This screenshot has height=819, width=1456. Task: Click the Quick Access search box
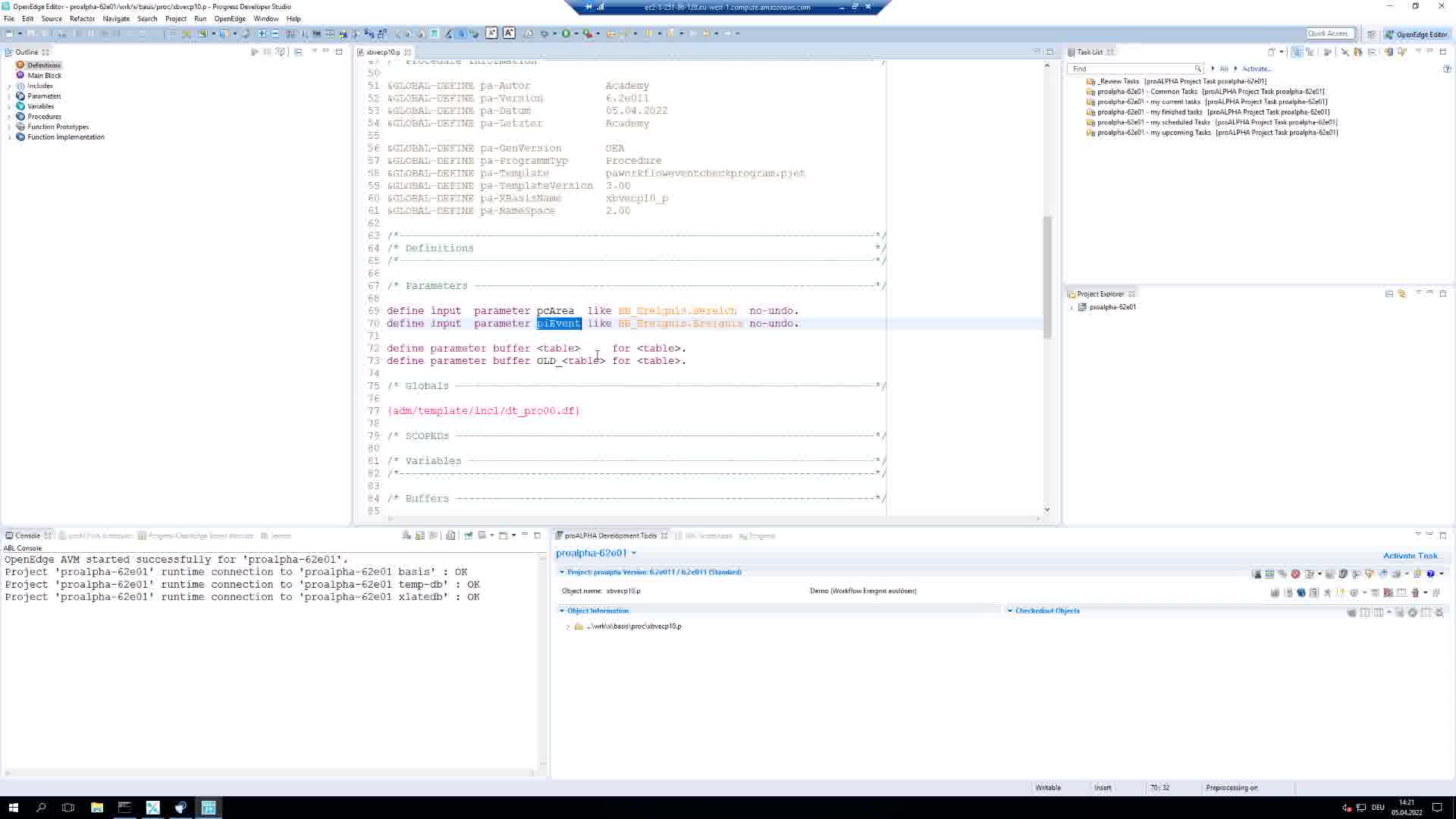(1329, 33)
